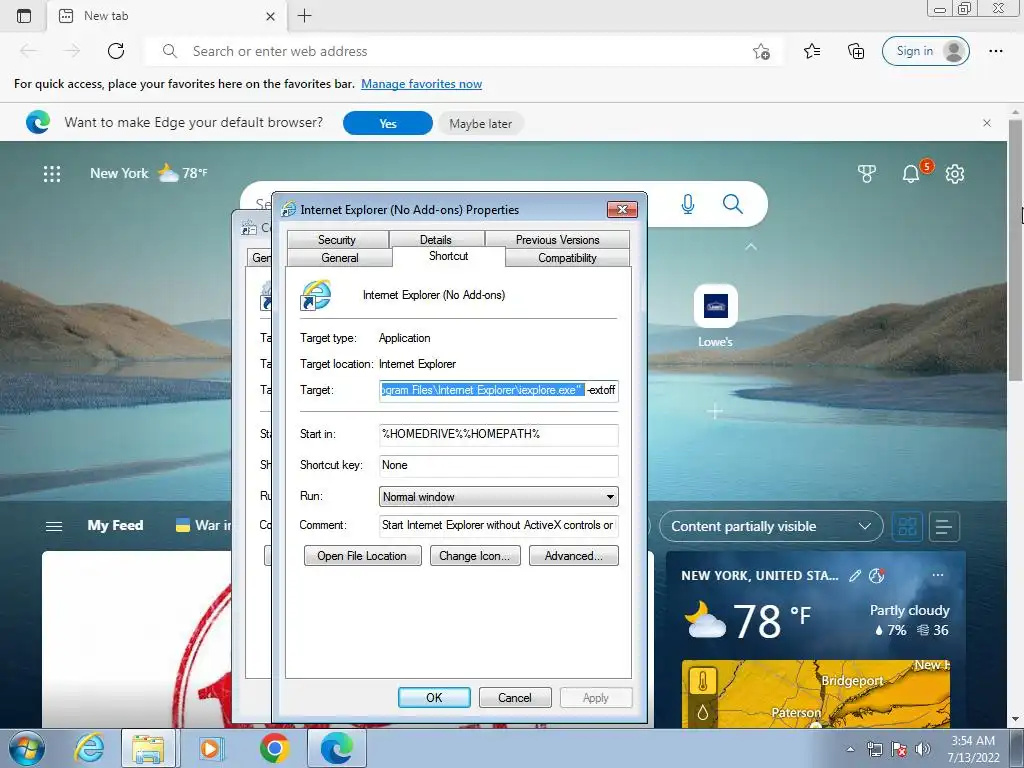
Task: Open the Advanced shortcut options
Action: (x=573, y=556)
